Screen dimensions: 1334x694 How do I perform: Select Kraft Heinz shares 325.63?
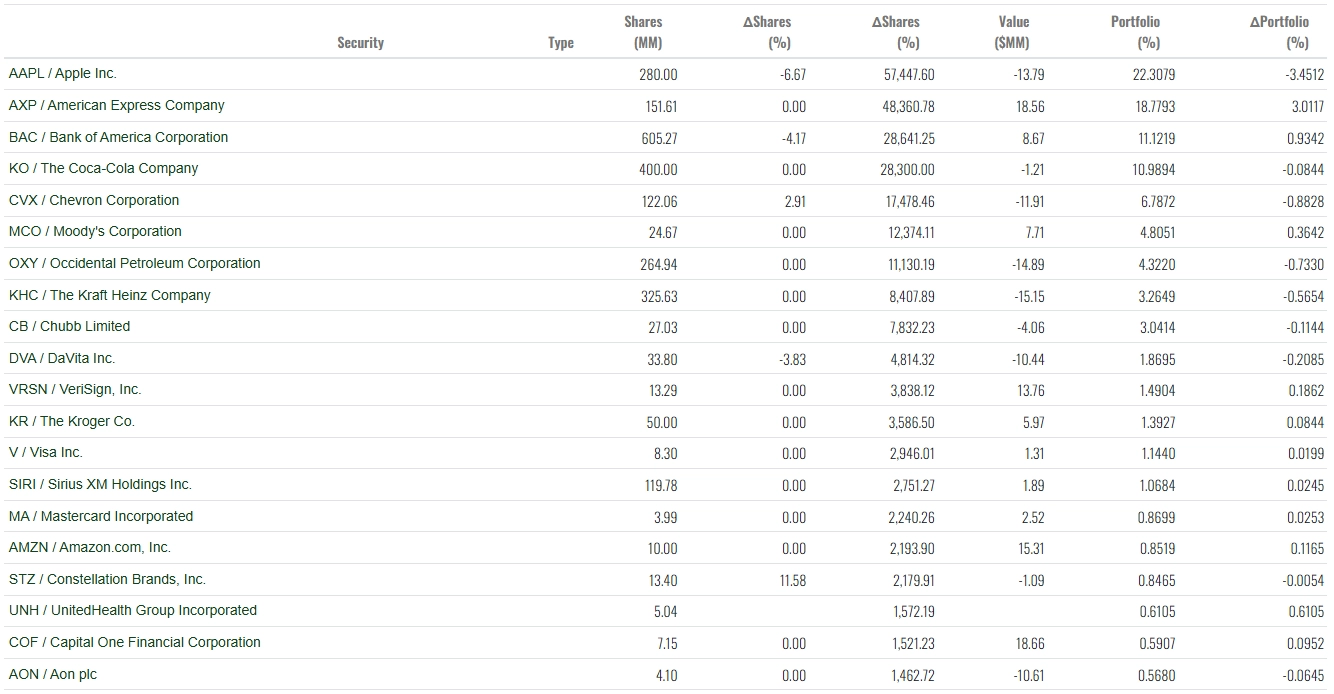click(659, 297)
